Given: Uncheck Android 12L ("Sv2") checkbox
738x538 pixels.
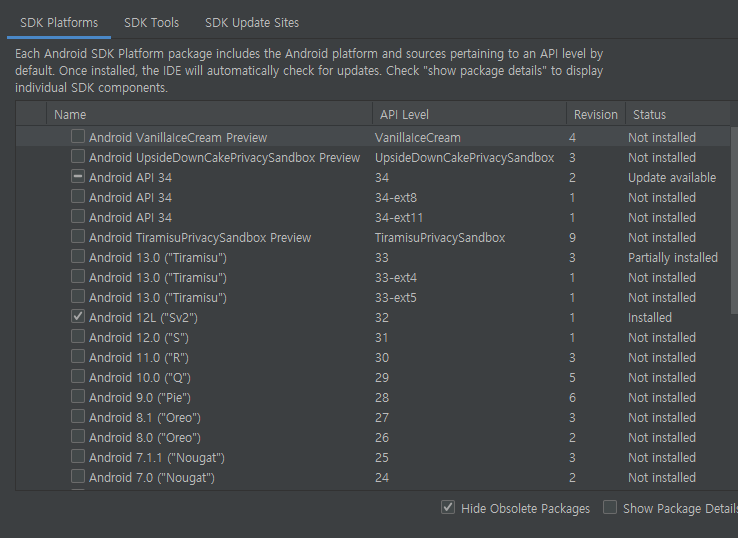Looking at the screenshot, I should (x=78, y=316).
